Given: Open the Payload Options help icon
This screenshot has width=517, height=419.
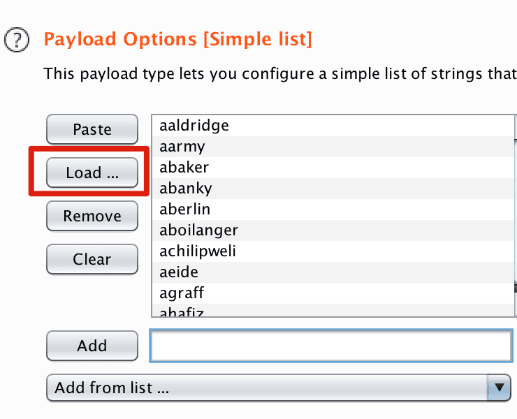Looking at the screenshot, I should (x=17, y=40).
